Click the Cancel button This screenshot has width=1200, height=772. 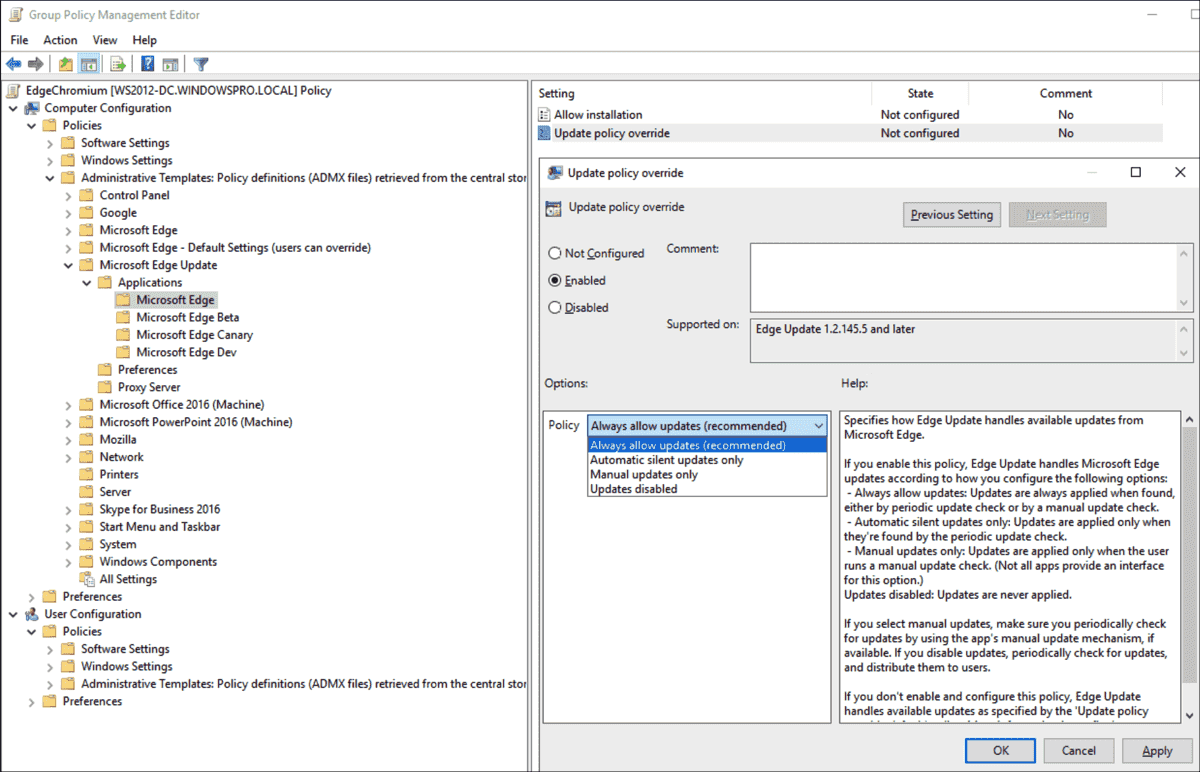(x=1079, y=750)
